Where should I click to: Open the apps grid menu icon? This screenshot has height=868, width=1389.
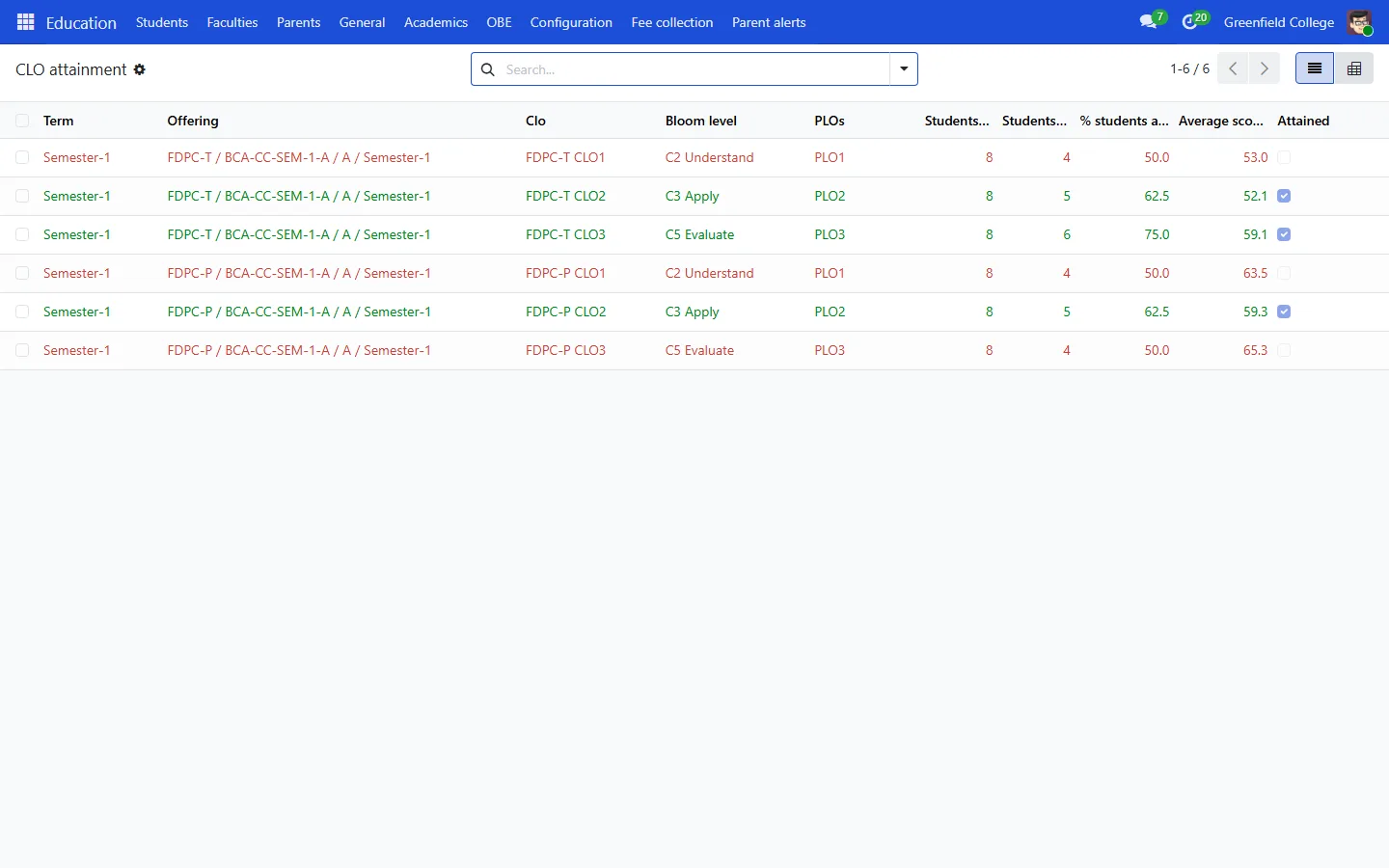(x=26, y=22)
